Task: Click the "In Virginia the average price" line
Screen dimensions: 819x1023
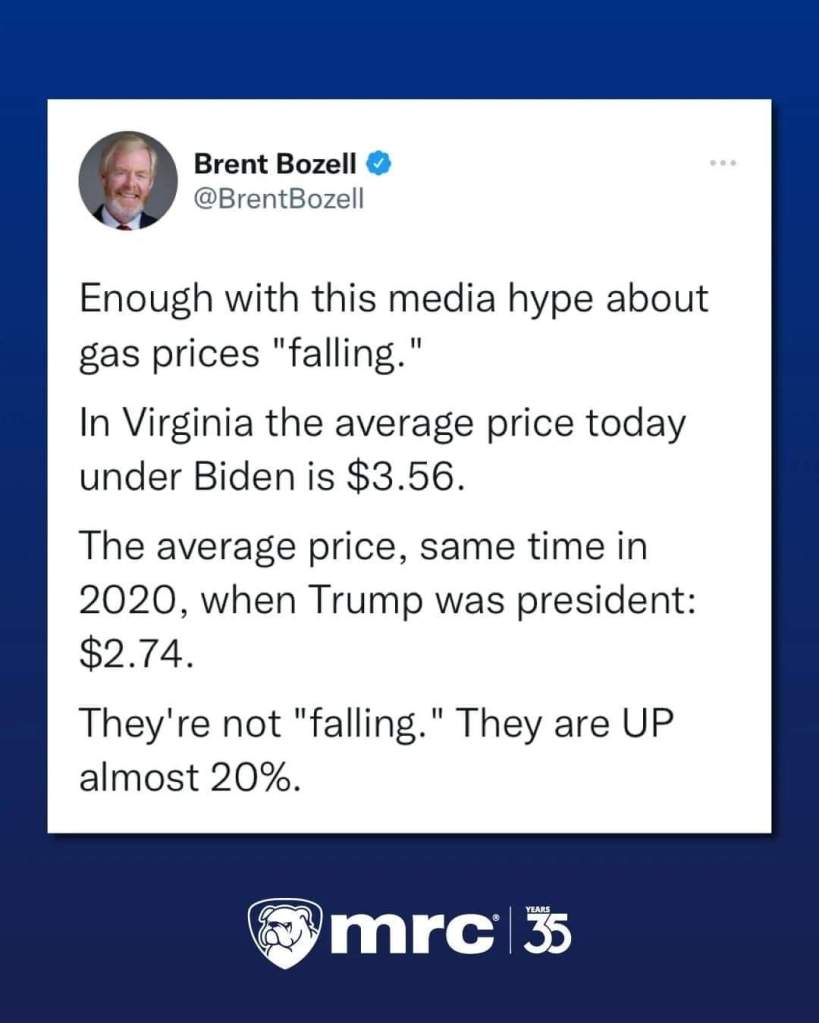Action: point(382,423)
